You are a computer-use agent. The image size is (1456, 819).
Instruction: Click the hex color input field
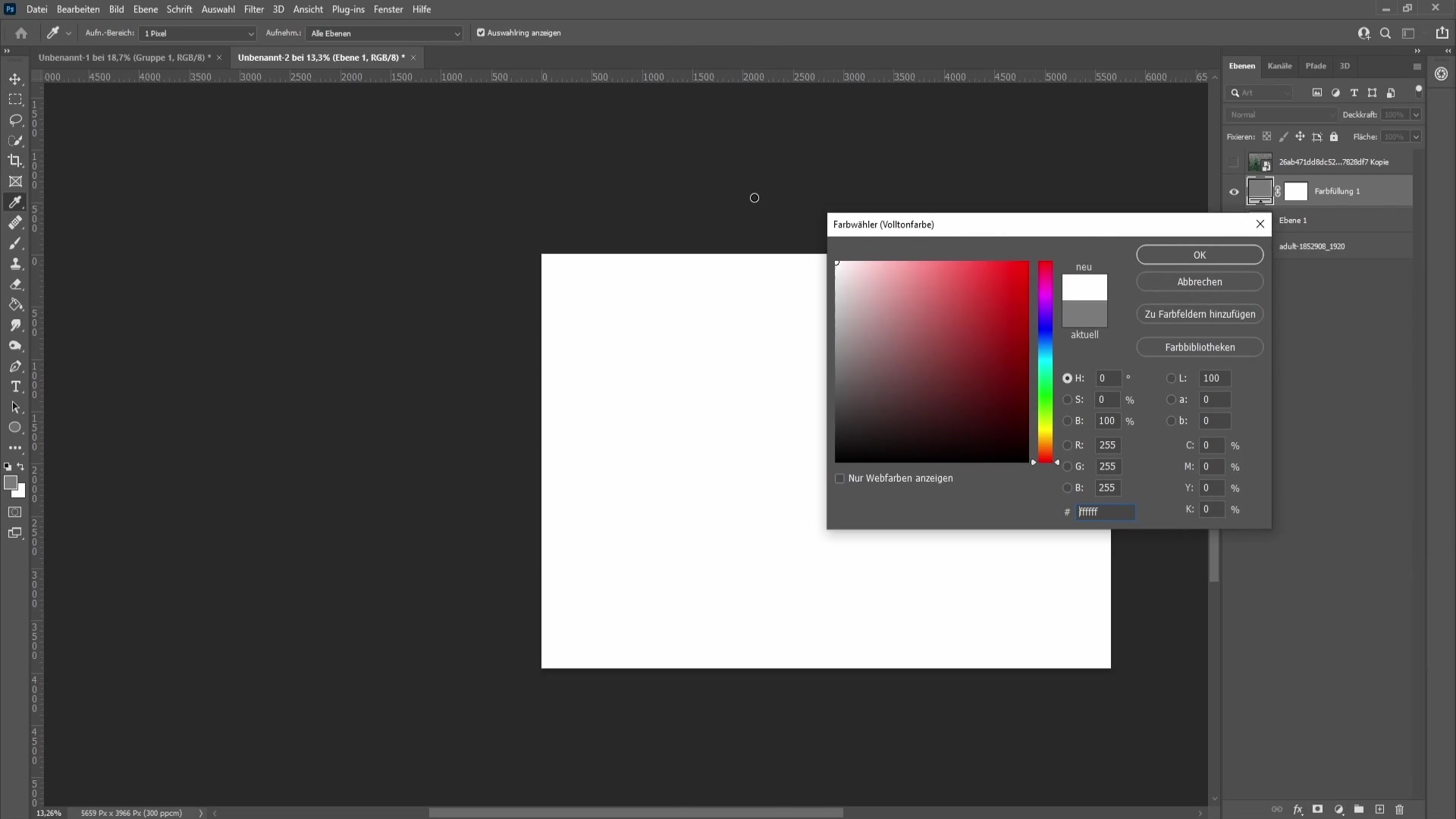coord(1106,512)
